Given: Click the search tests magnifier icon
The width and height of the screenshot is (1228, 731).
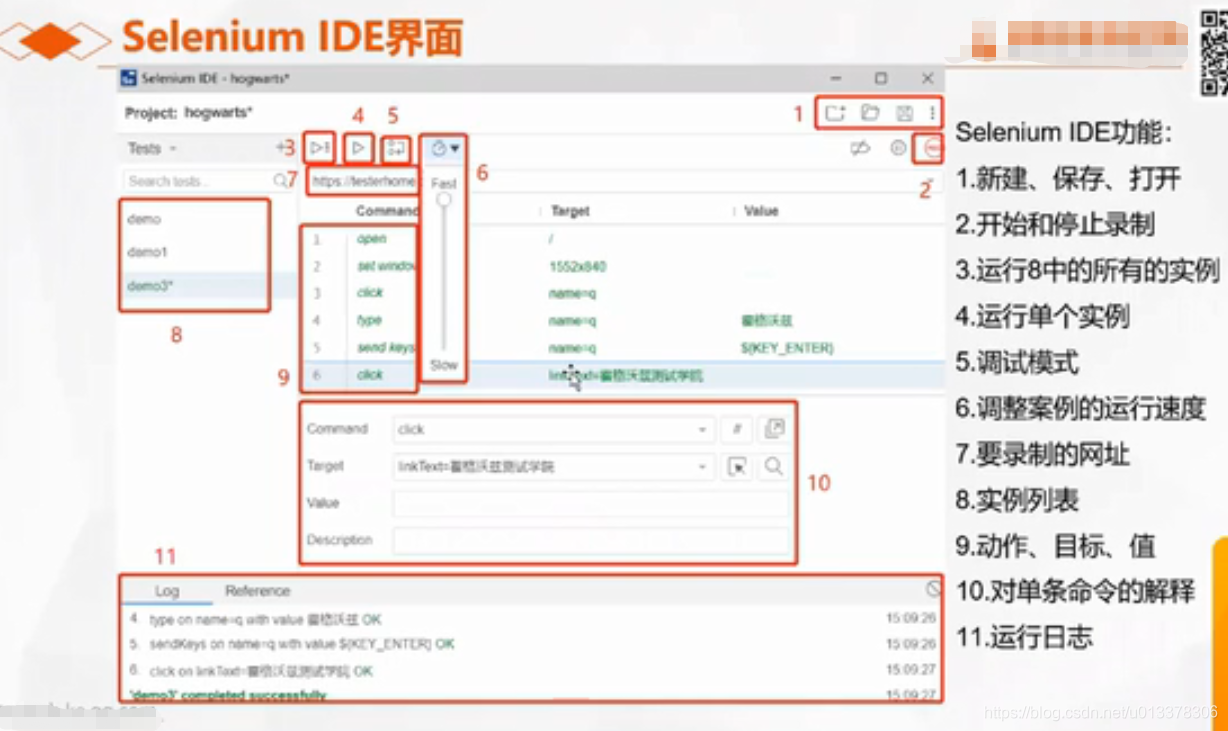Looking at the screenshot, I should click(280, 181).
